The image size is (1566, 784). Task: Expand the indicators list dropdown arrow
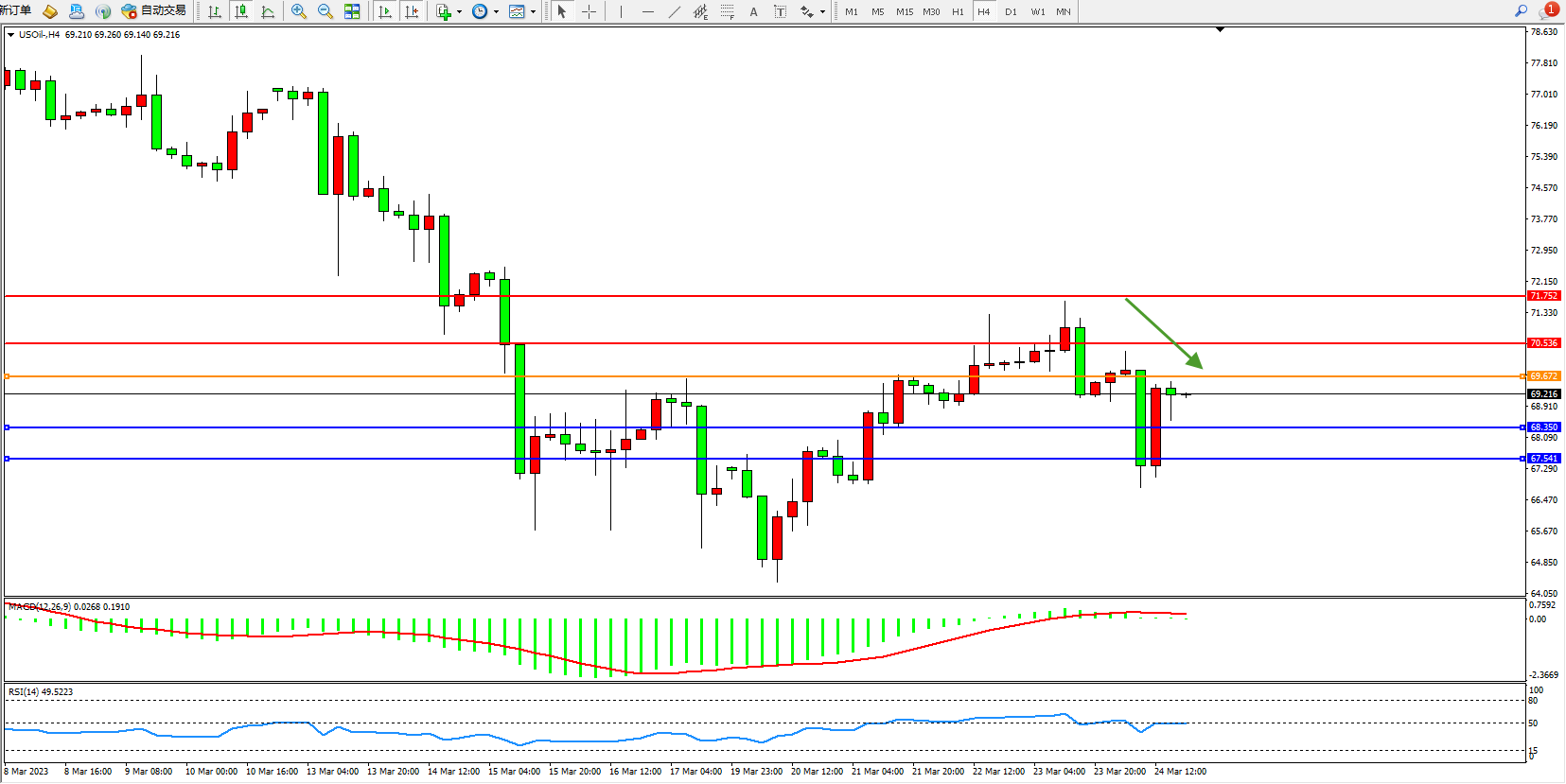[x=460, y=12]
